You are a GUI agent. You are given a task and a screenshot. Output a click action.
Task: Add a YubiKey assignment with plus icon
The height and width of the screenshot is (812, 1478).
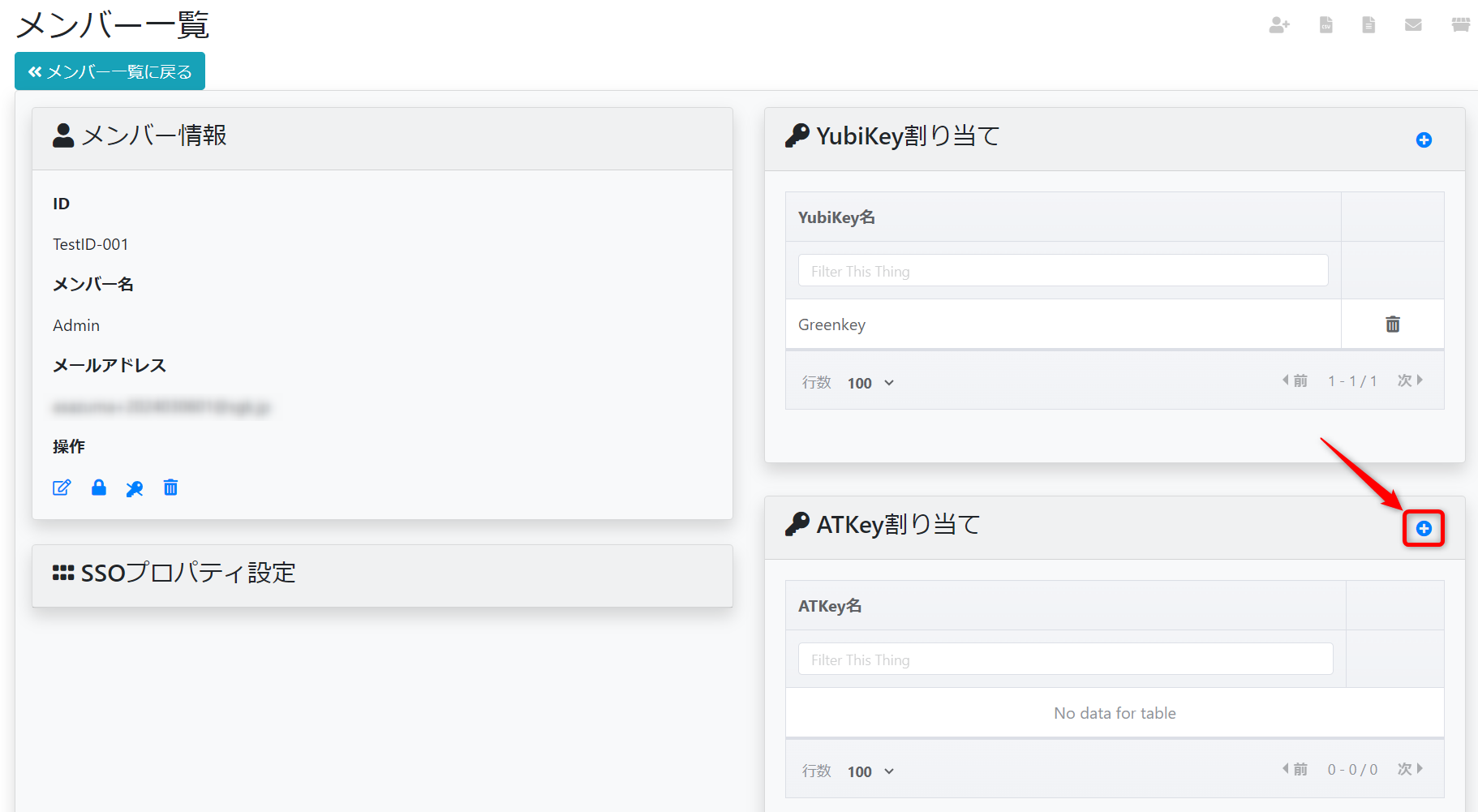(1424, 140)
